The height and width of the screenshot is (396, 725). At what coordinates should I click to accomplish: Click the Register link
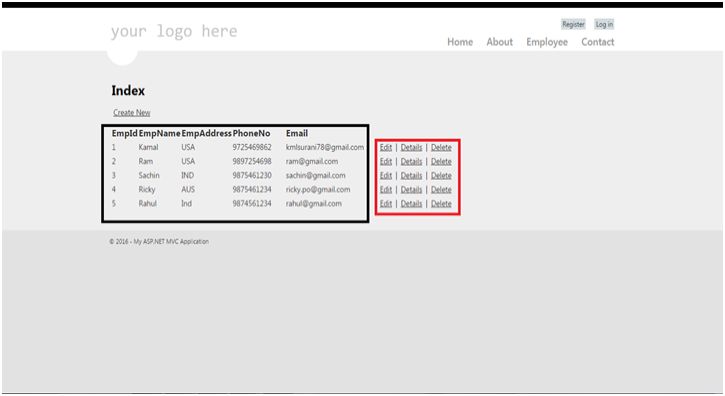(x=573, y=24)
